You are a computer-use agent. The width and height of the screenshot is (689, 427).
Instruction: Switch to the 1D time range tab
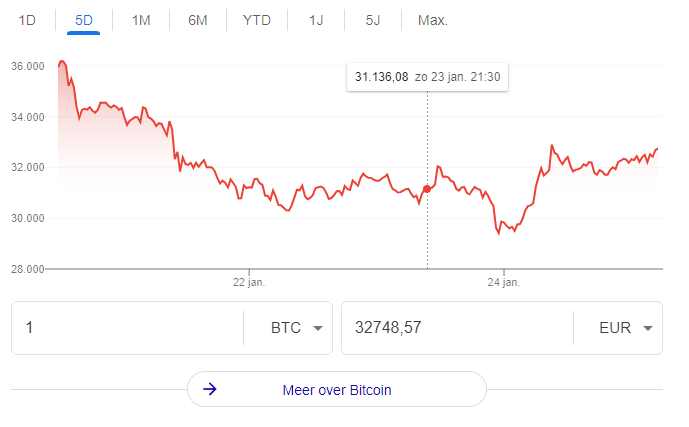click(27, 20)
